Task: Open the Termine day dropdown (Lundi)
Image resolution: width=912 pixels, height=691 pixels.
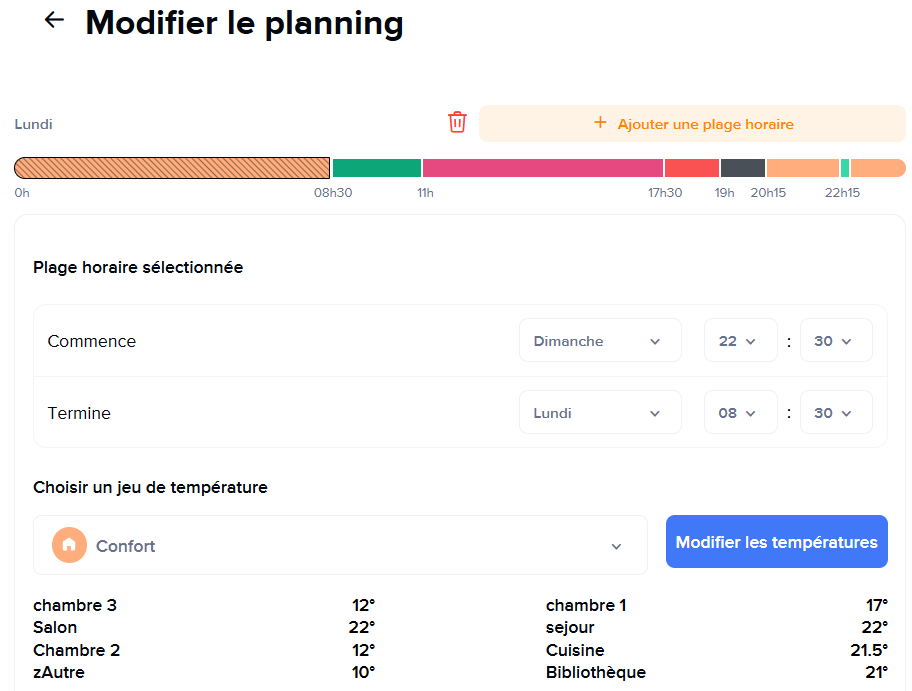Action: tap(599, 413)
